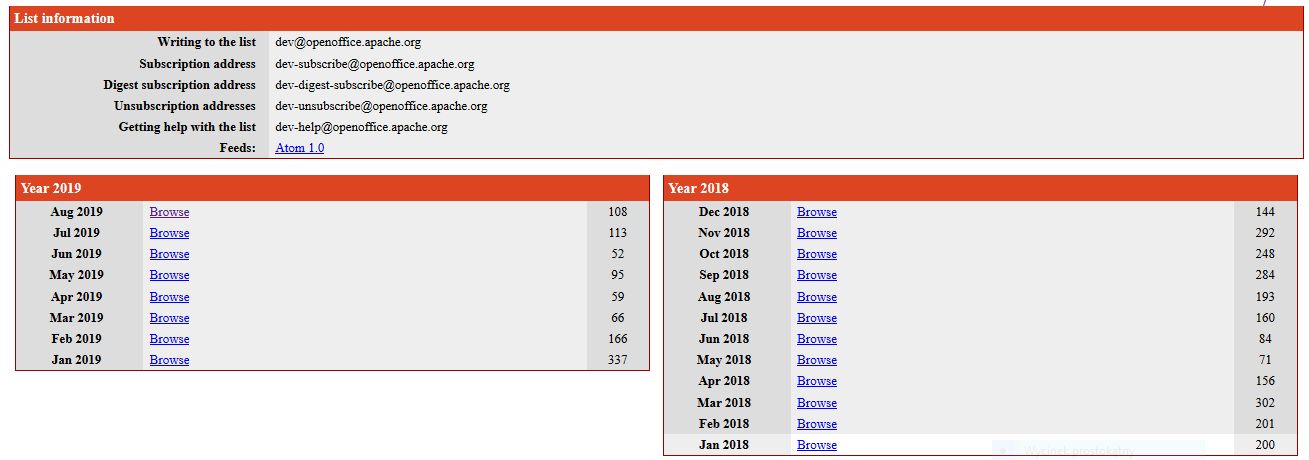This screenshot has width=1309, height=460.
Task: Browse the Jul 2018 archive
Action: (x=817, y=318)
